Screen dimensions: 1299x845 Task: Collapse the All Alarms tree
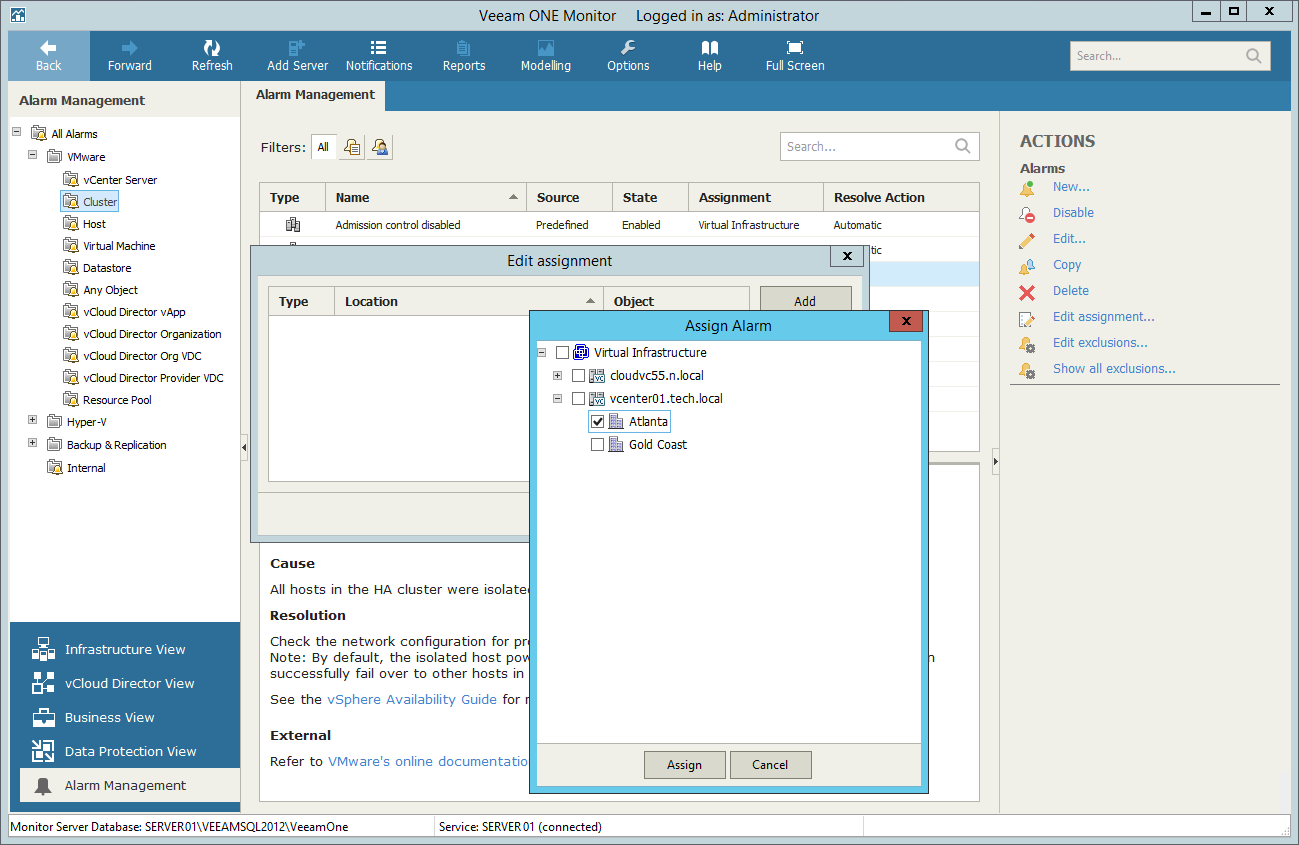(x=17, y=133)
